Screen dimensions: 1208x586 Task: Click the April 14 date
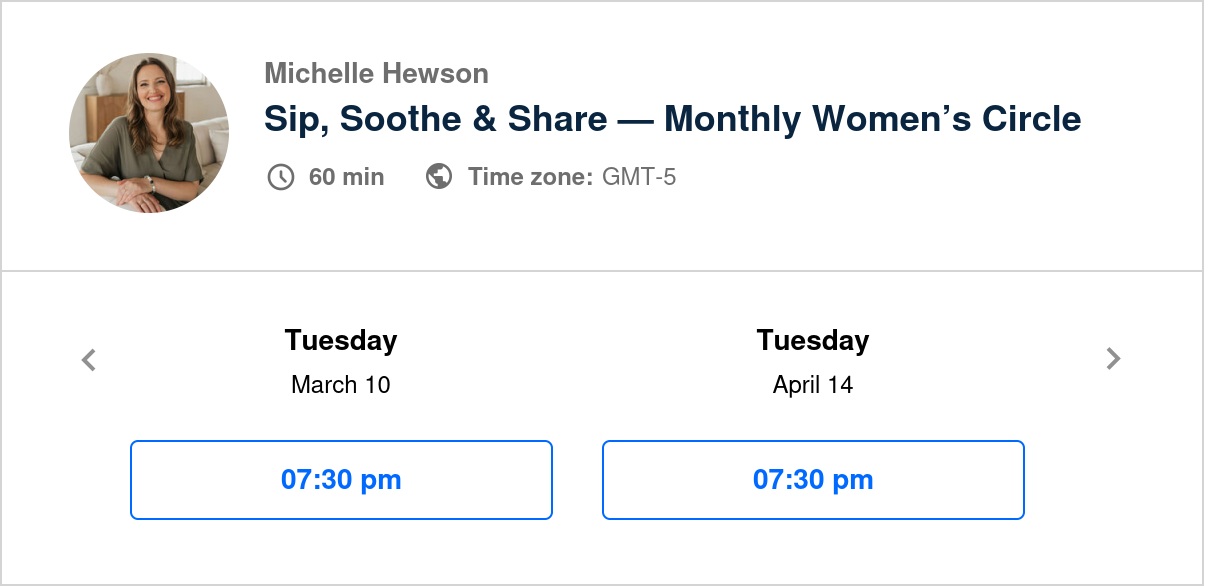click(813, 385)
